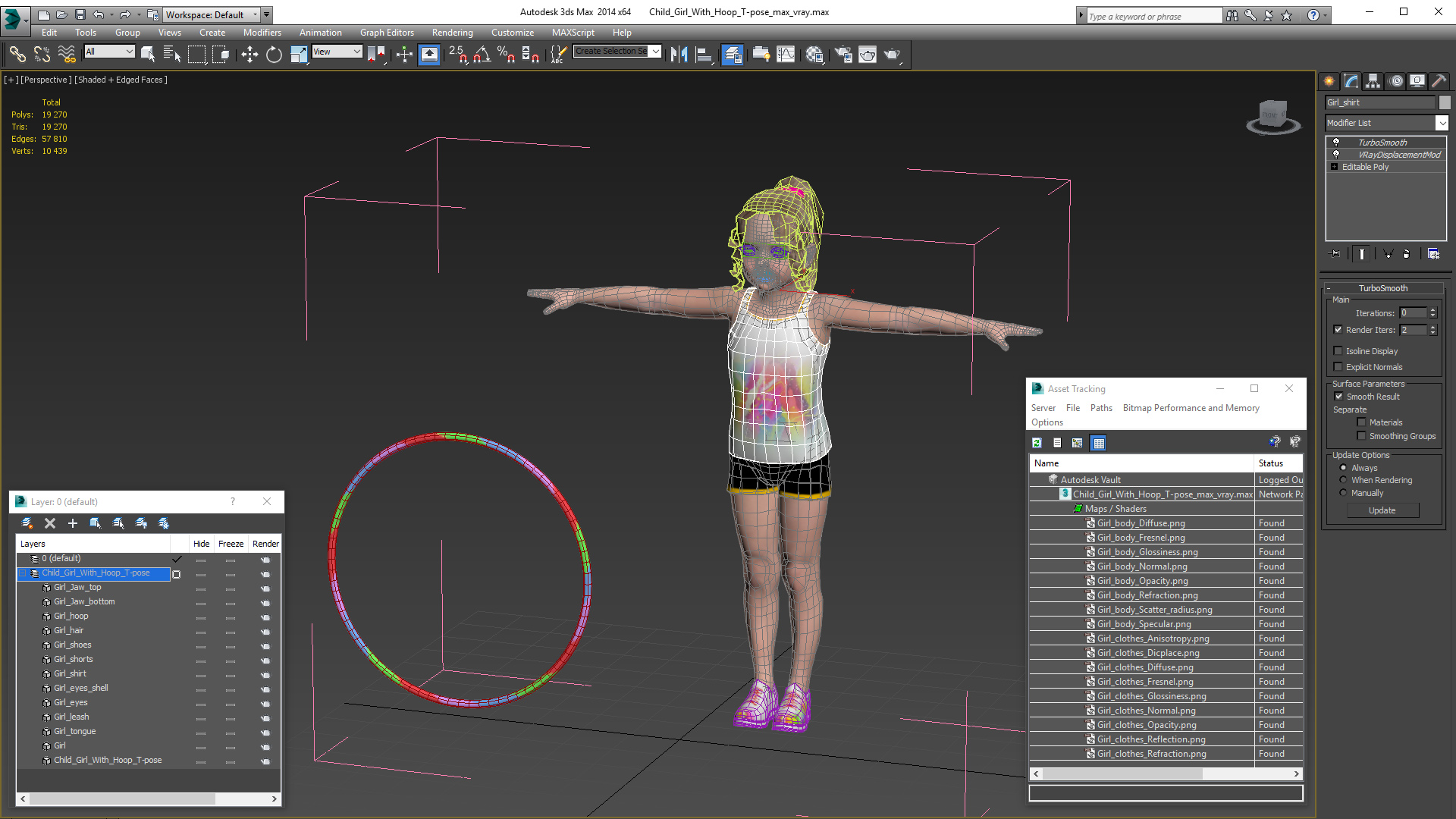Activate the Select and Scale tool
The image size is (1456, 819).
click(299, 54)
